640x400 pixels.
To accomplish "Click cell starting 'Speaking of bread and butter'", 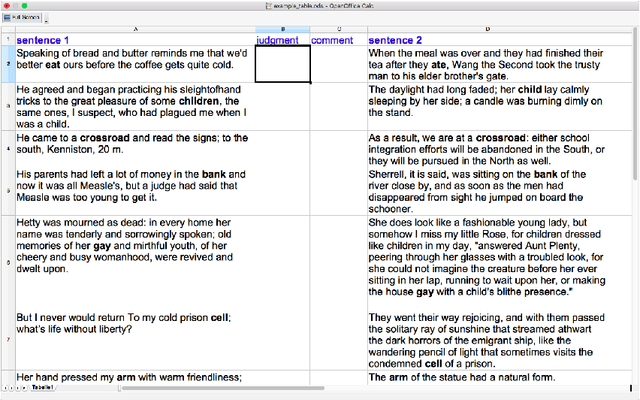I will (136, 64).
